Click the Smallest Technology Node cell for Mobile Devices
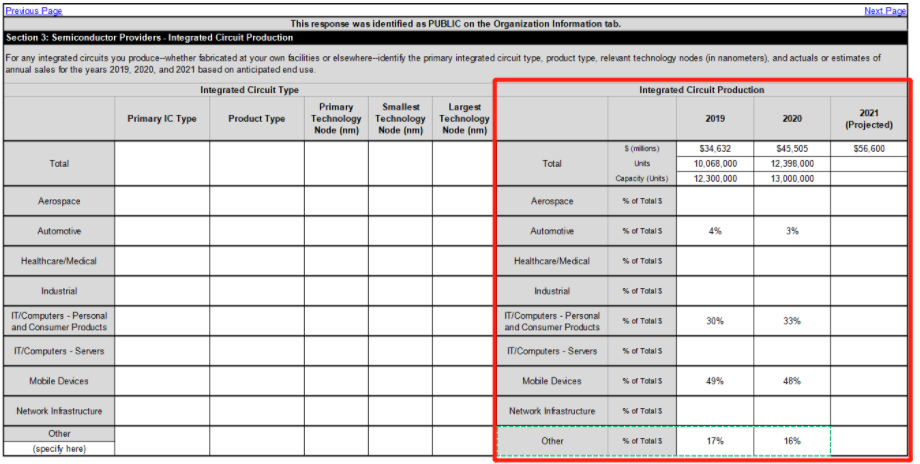 click(400, 381)
